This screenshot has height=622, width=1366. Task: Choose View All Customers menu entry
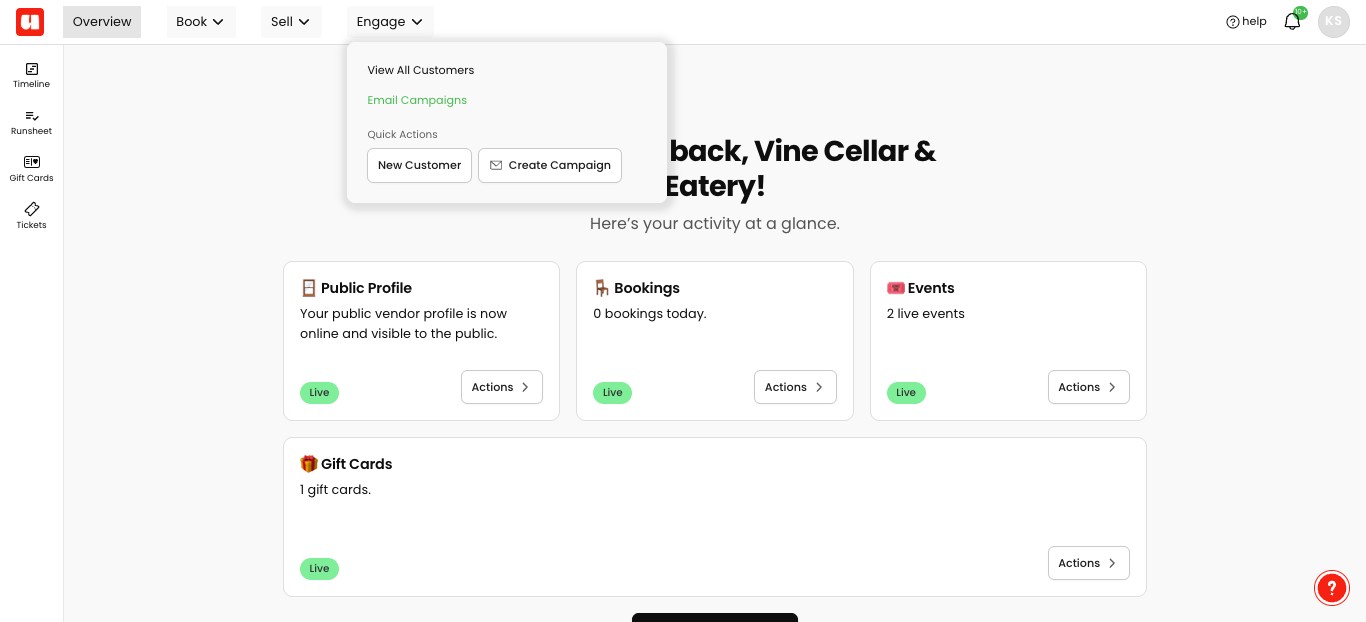[x=420, y=70]
